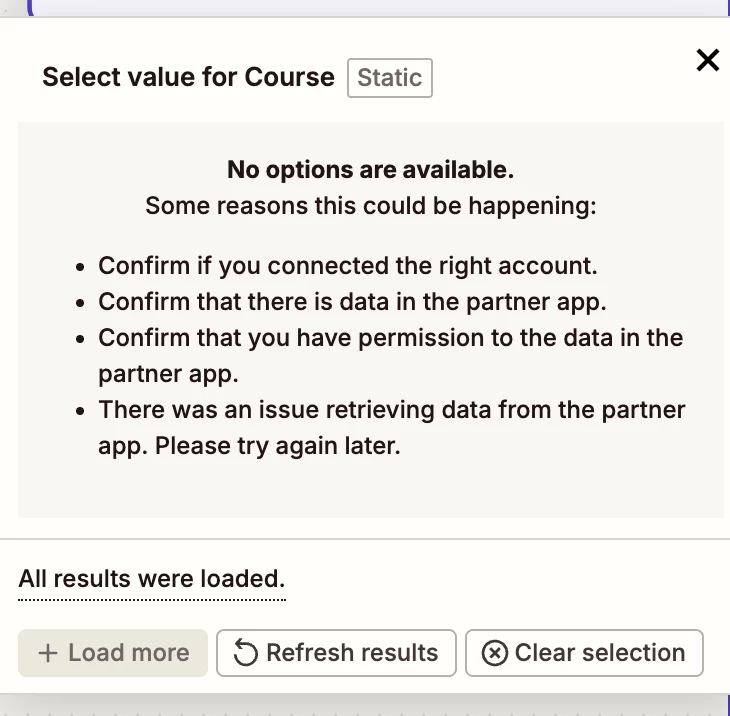730x716 pixels.
Task: Clear selection for the Course value
Action: (584, 653)
